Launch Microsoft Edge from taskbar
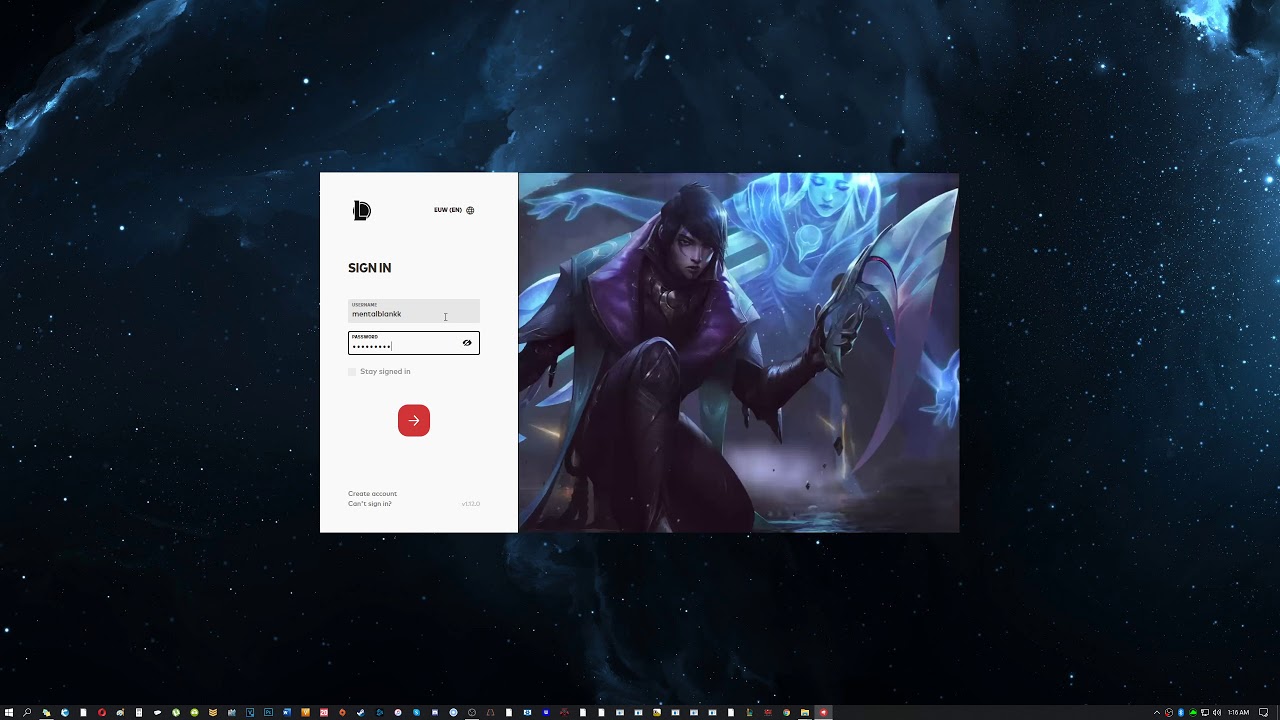Image resolution: width=1280 pixels, height=720 pixels. coord(65,712)
